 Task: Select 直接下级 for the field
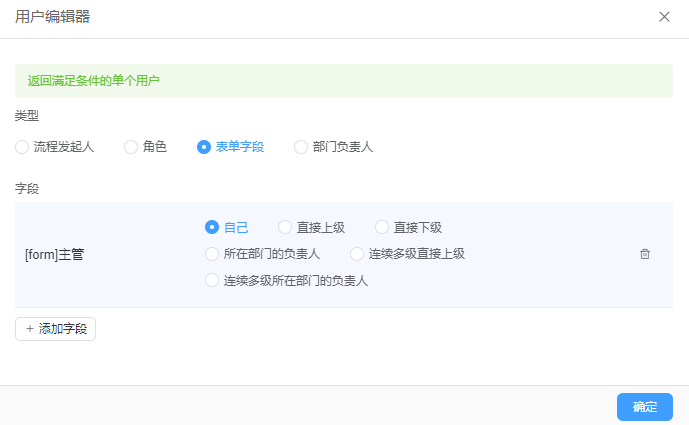pos(382,227)
